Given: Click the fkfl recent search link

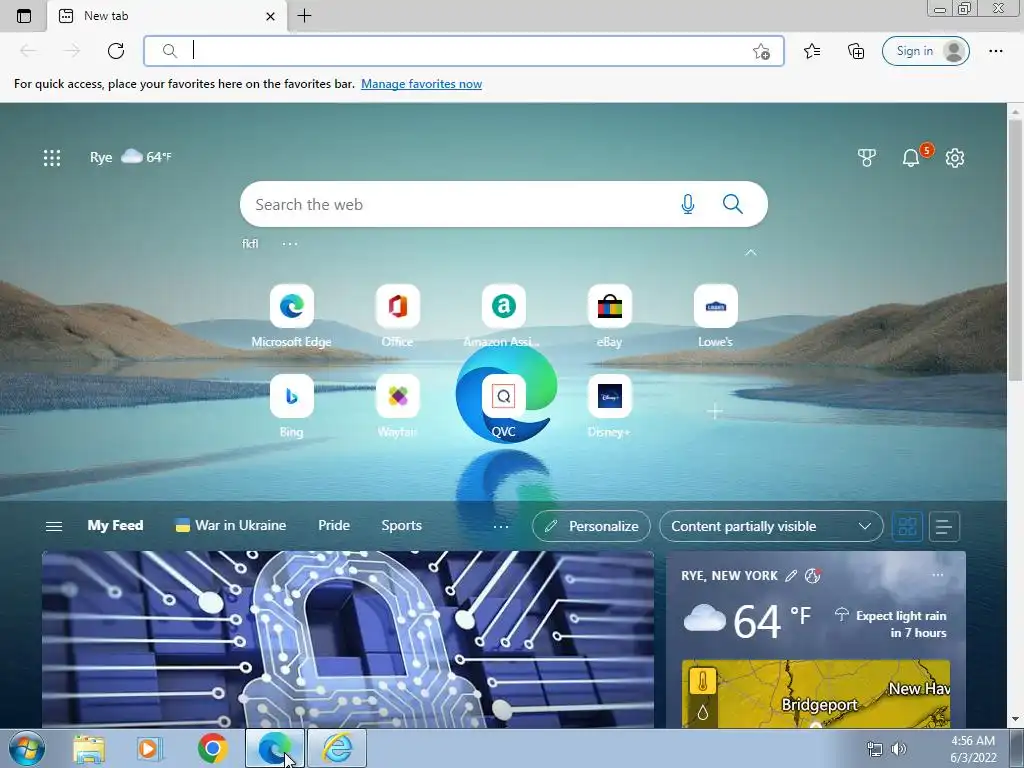Looking at the screenshot, I should (x=250, y=244).
